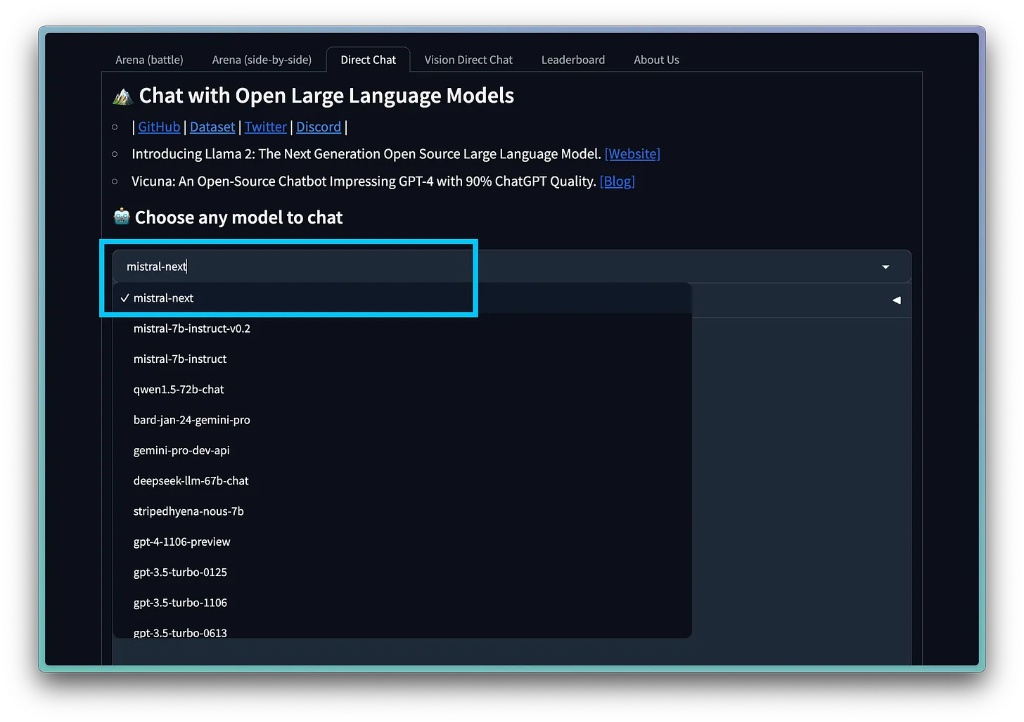Viewport: 1024px width, 722px height.
Task: Select gemini-pro-dev-api in model list
Action: 181,451
